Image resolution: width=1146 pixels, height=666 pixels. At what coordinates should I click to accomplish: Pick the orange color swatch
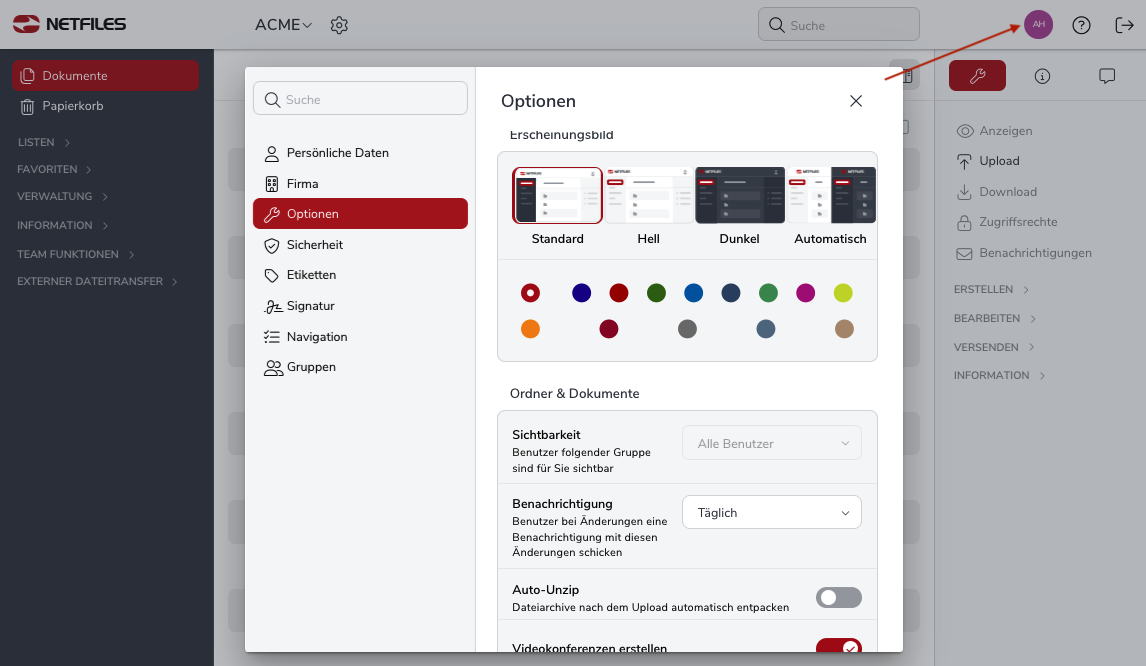coord(530,329)
